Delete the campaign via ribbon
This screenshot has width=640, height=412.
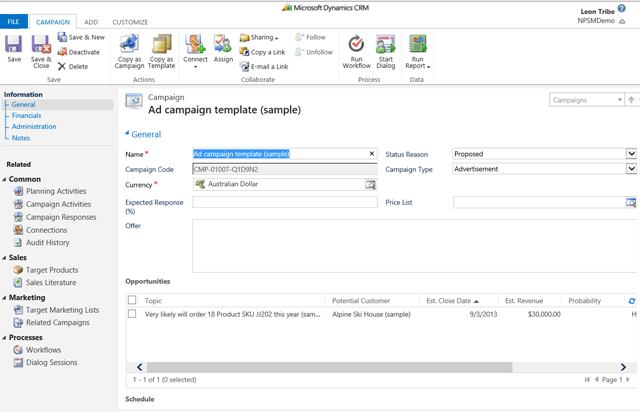tap(73, 66)
